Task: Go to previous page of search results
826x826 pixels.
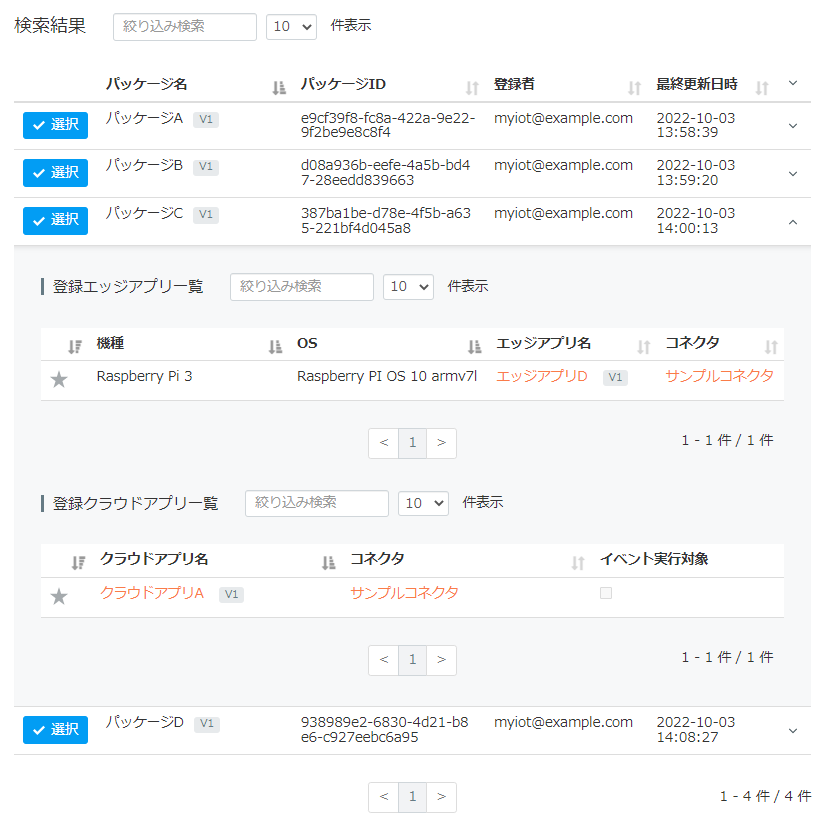Action: [x=384, y=797]
